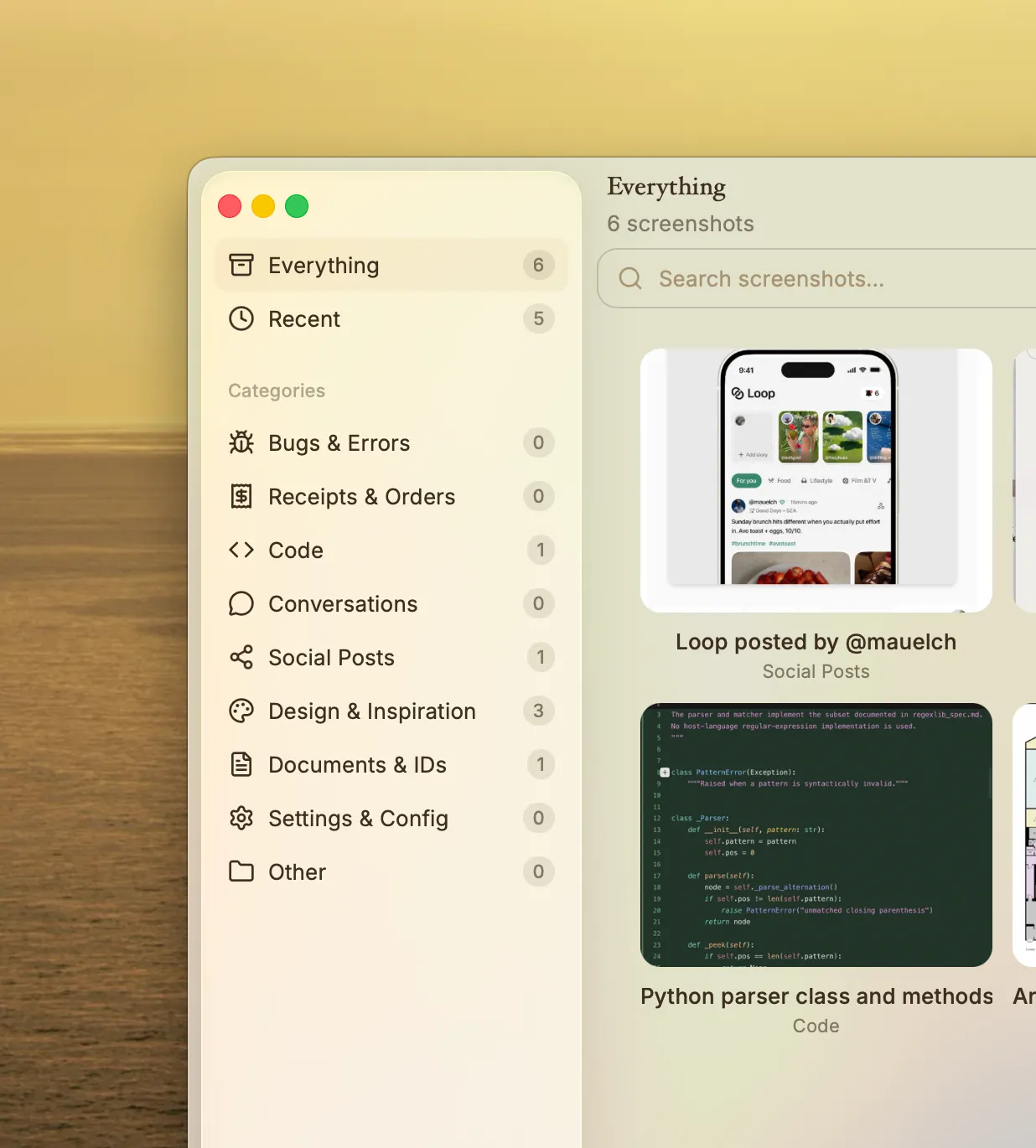This screenshot has width=1036, height=1148.
Task: Click 'Social Posts' tag under Loop screenshot
Action: pyautogui.click(x=816, y=671)
